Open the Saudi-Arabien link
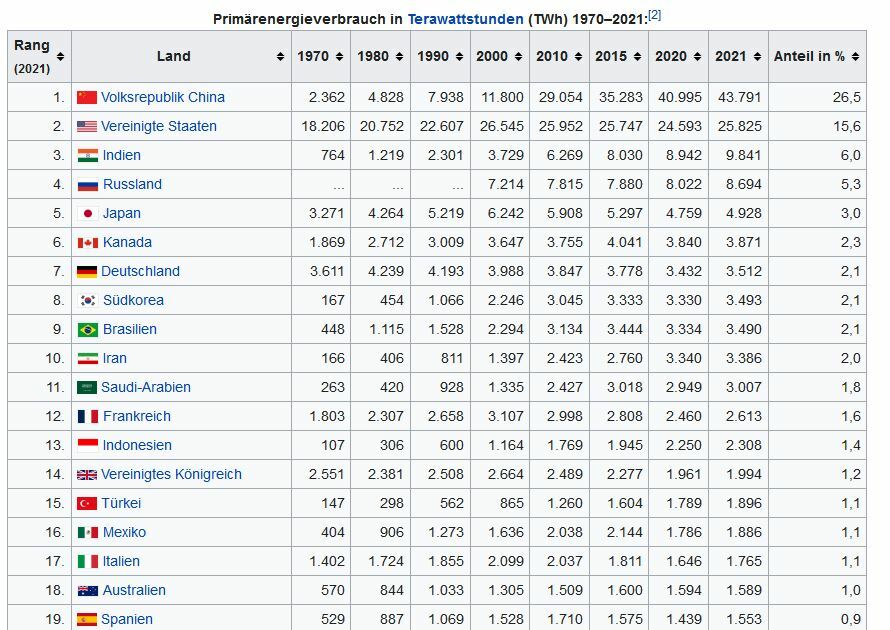The width and height of the screenshot is (890, 630). pyautogui.click(x=146, y=387)
